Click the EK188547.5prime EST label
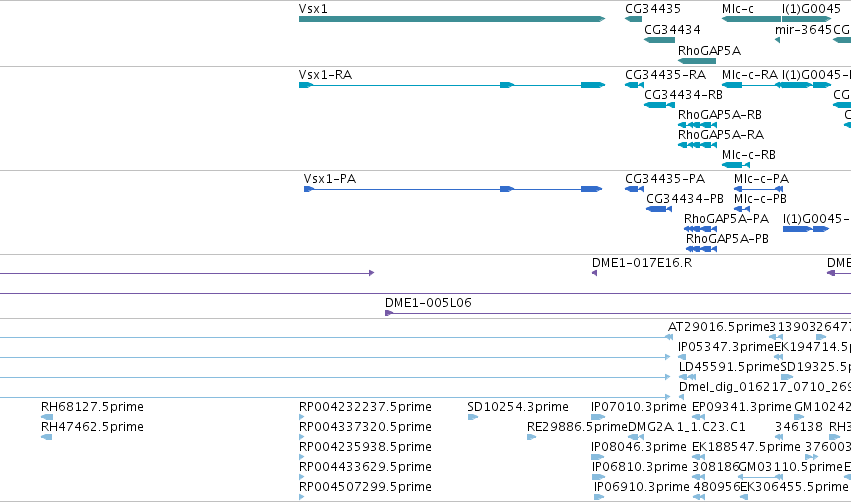Image resolution: width=851 pixels, height=502 pixels. pyautogui.click(x=746, y=447)
